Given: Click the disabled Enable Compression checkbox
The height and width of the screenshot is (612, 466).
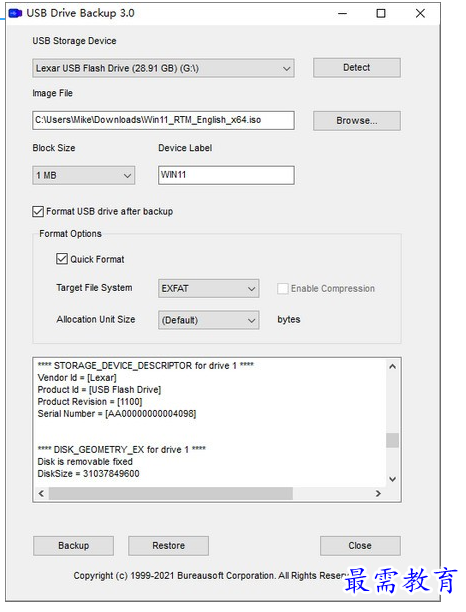Looking at the screenshot, I should [282, 289].
